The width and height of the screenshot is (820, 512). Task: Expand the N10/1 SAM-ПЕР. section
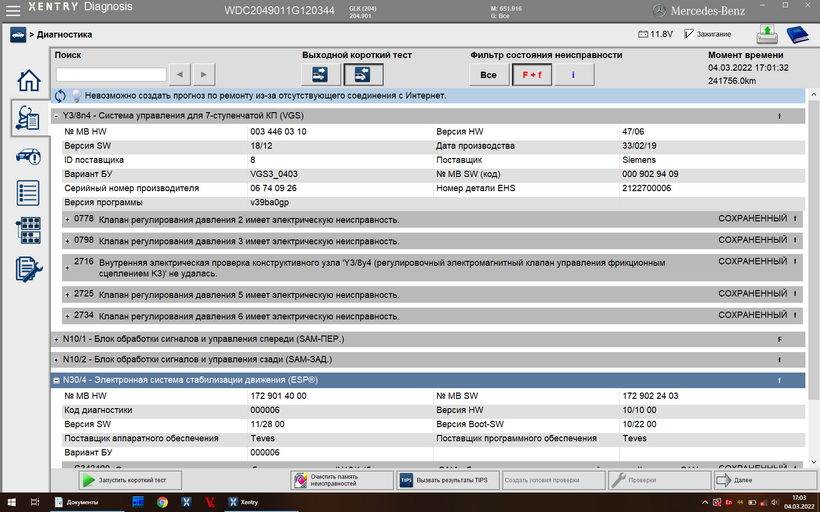56,339
